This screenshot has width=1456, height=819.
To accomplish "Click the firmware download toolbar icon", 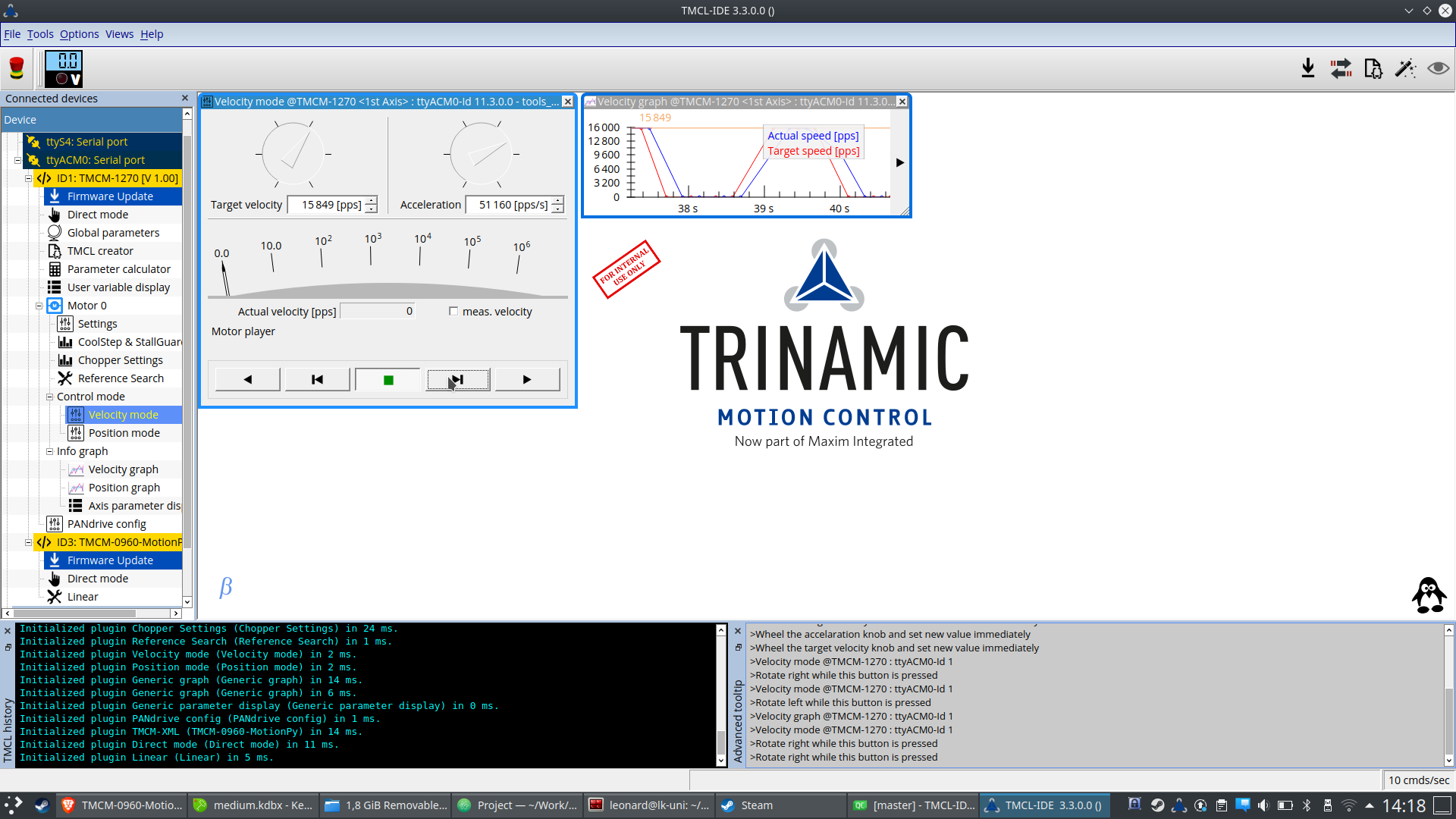I will [1309, 68].
